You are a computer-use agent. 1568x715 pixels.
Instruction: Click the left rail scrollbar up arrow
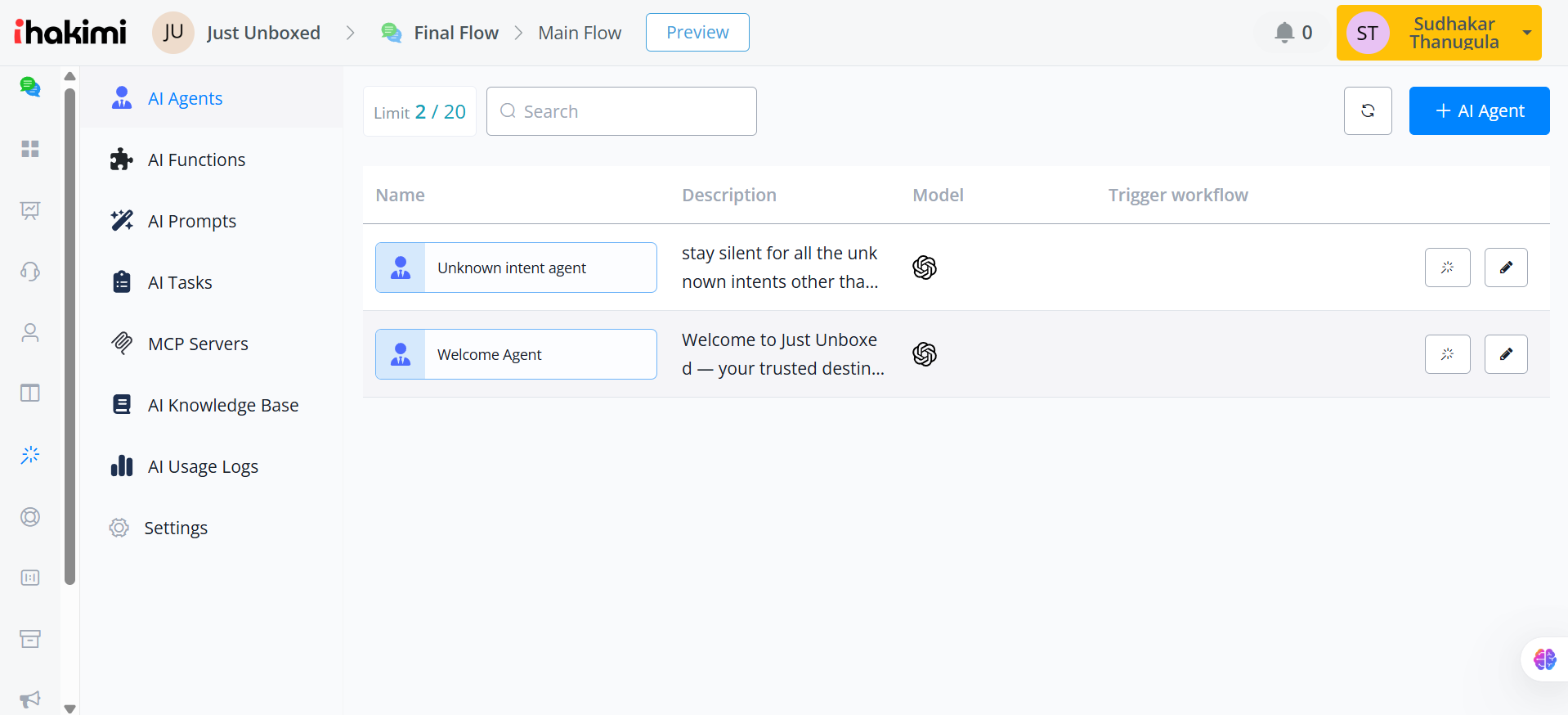(x=70, y=76)
